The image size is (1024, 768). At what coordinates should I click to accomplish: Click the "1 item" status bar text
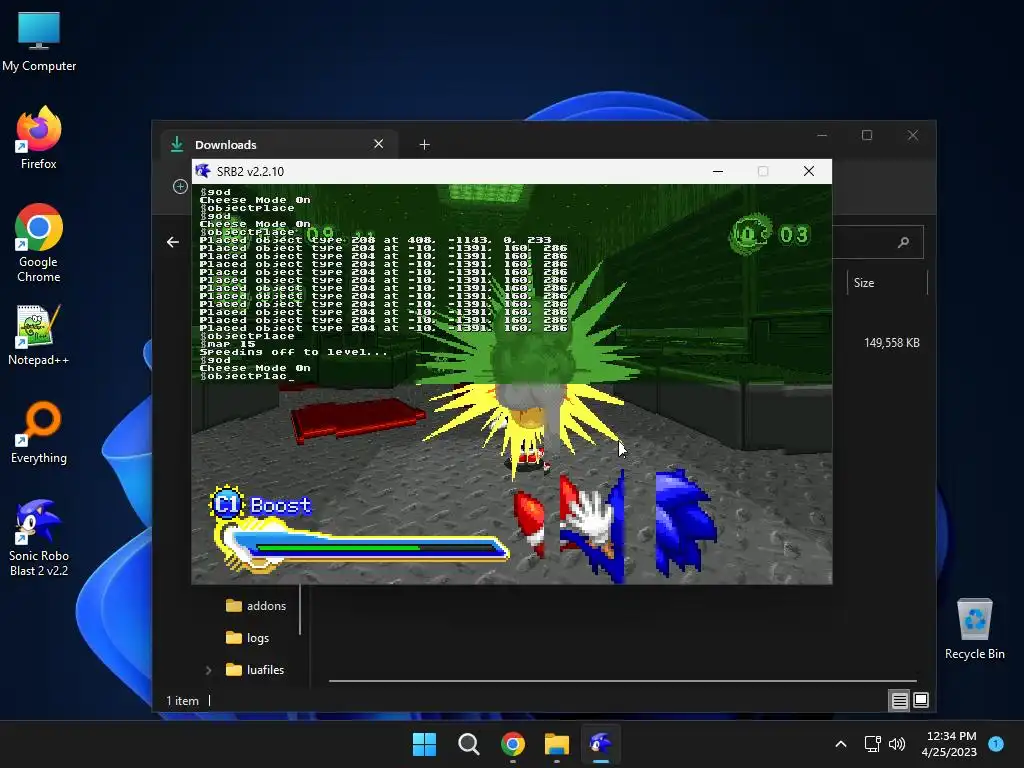[x=182, y=701]
